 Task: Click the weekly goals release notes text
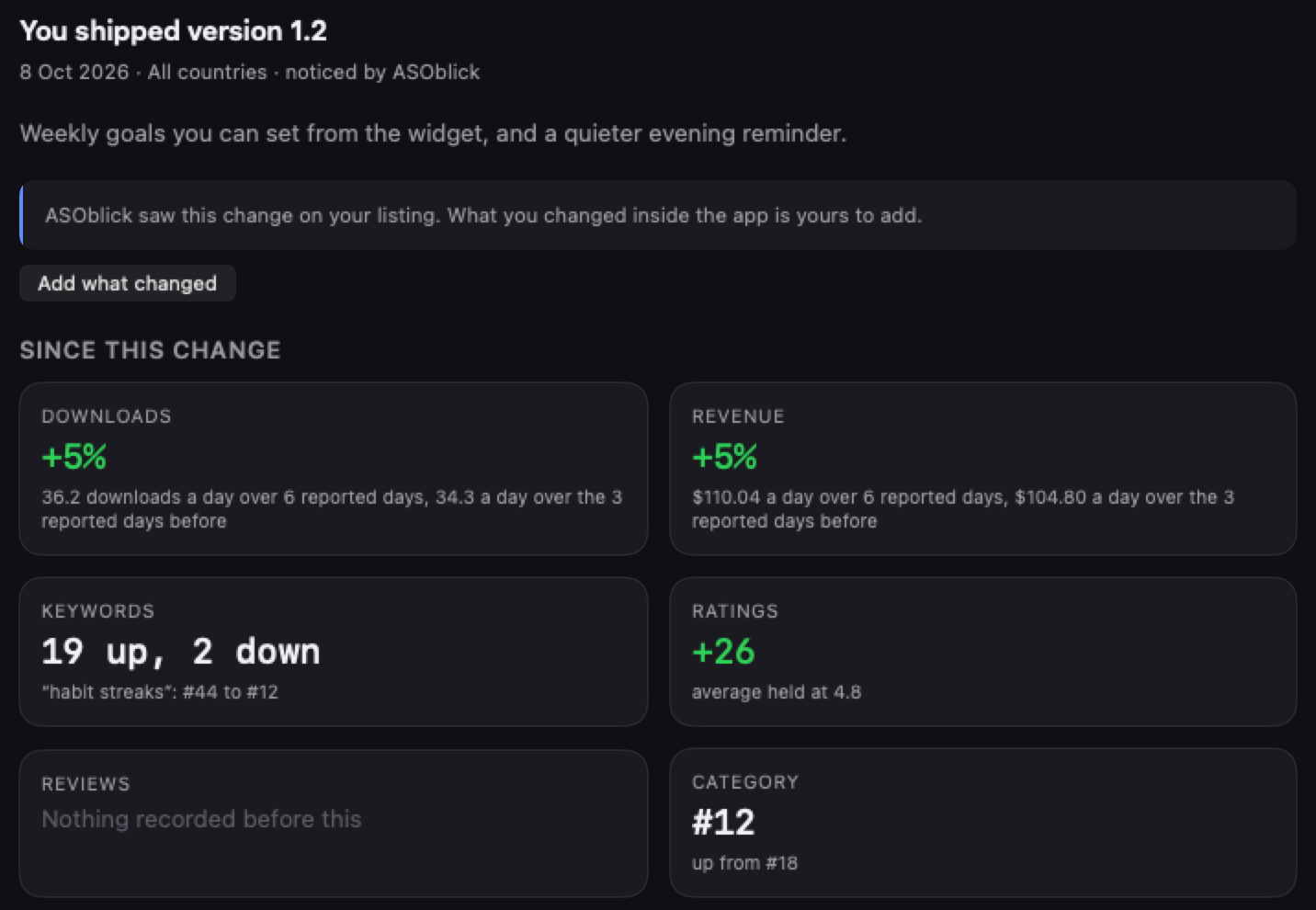coord(433,133)
